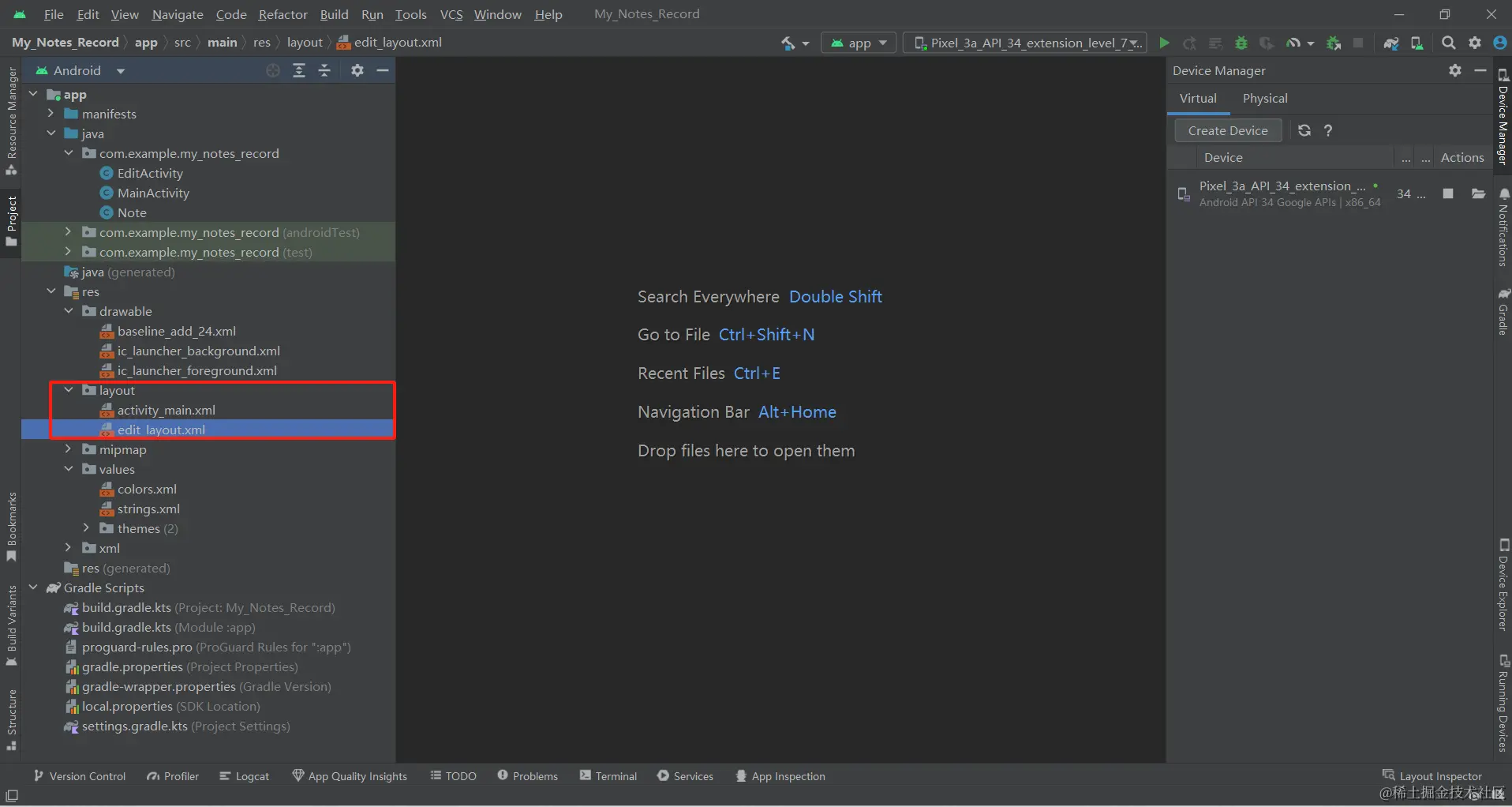Screen dimensions: 1512x807
Task: Switch to the Physical devices tab
Action: [1265, 99]
